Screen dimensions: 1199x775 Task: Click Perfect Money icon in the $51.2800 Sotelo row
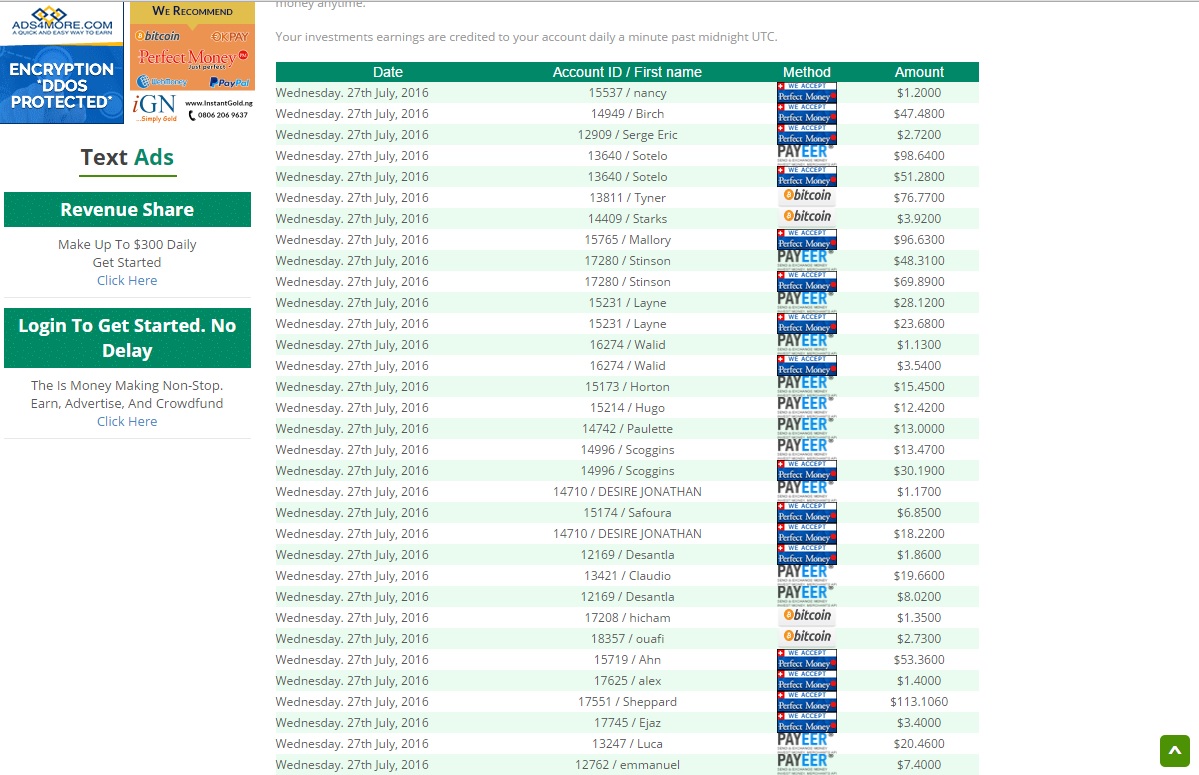click(807, 177)
